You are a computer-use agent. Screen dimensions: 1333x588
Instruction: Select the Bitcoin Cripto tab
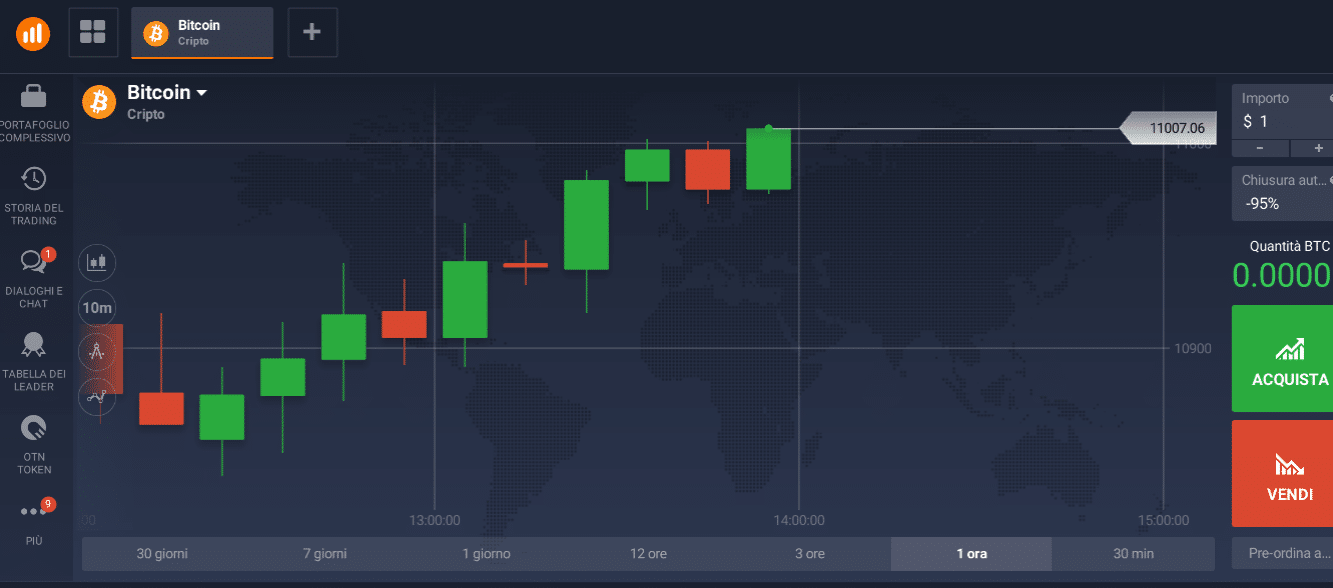[202, 33]
